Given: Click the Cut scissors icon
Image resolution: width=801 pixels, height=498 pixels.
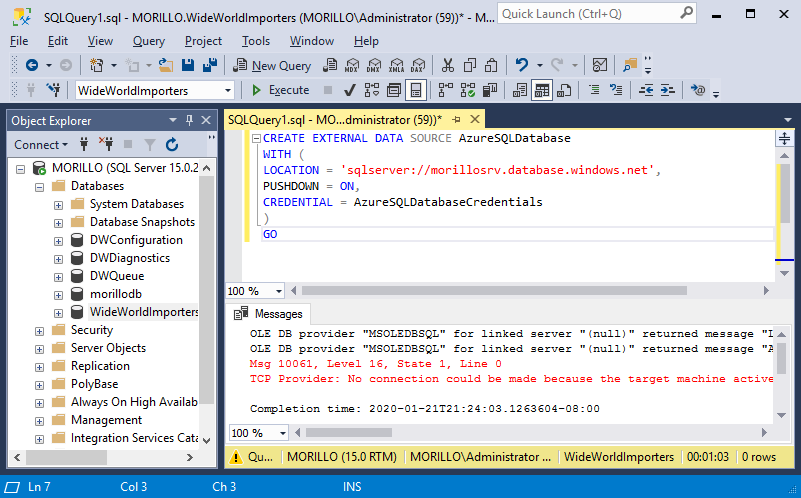Looking at the screenshot, I should (447, 65).
